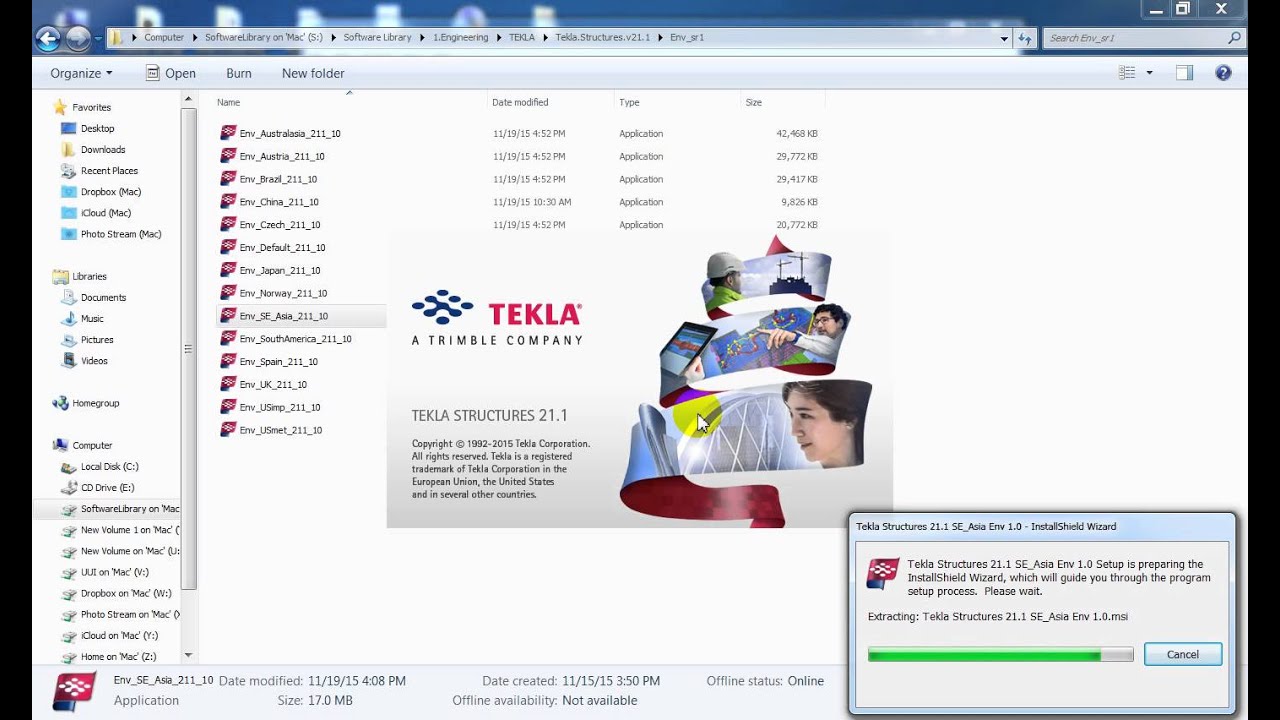
Task: Select the Env_Default_211_10 file icon
Action: tap(228, 247)
